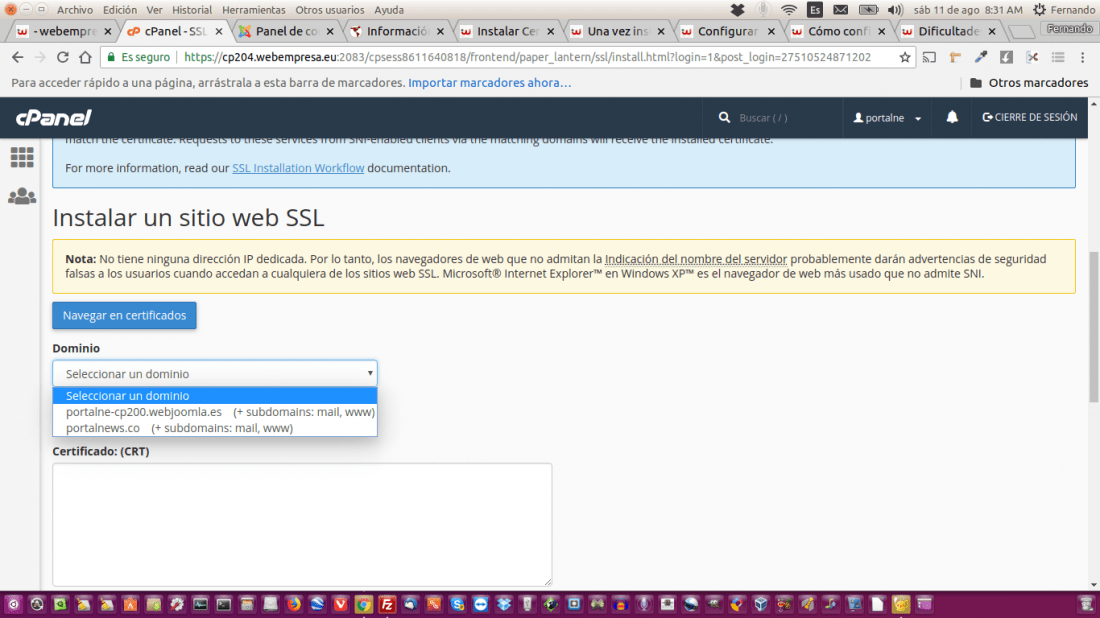
Task: Click 'Importar marcadores ahora…' link
Action: 490,83
